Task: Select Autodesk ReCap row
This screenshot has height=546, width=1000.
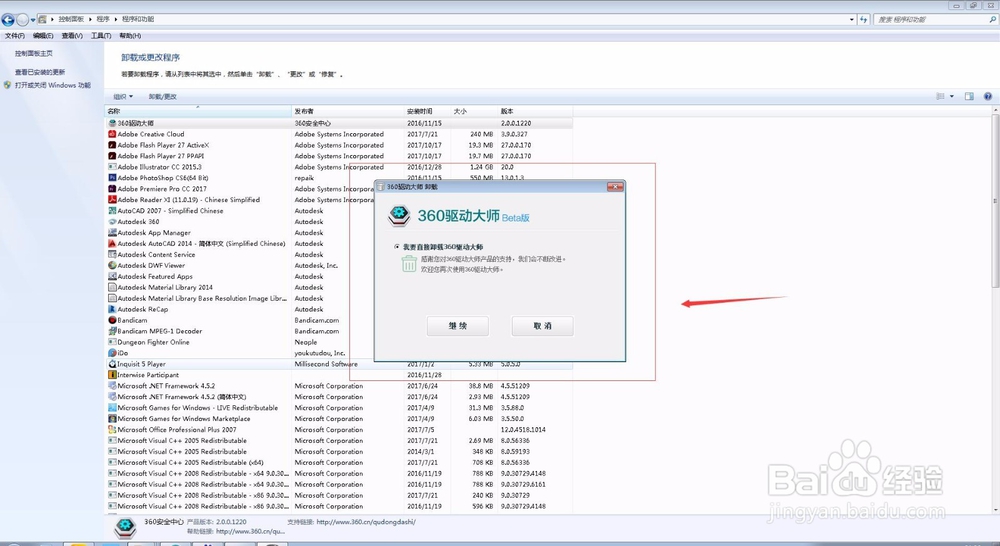Action: tap(240, 309)
